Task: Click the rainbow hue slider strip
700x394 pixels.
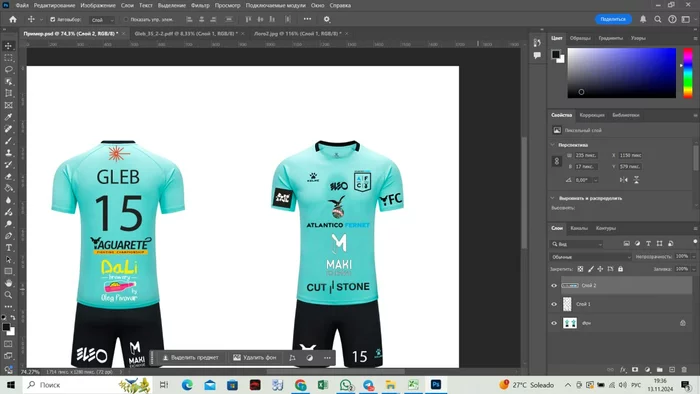Action: pyautogui.click(x=688, y=73)
